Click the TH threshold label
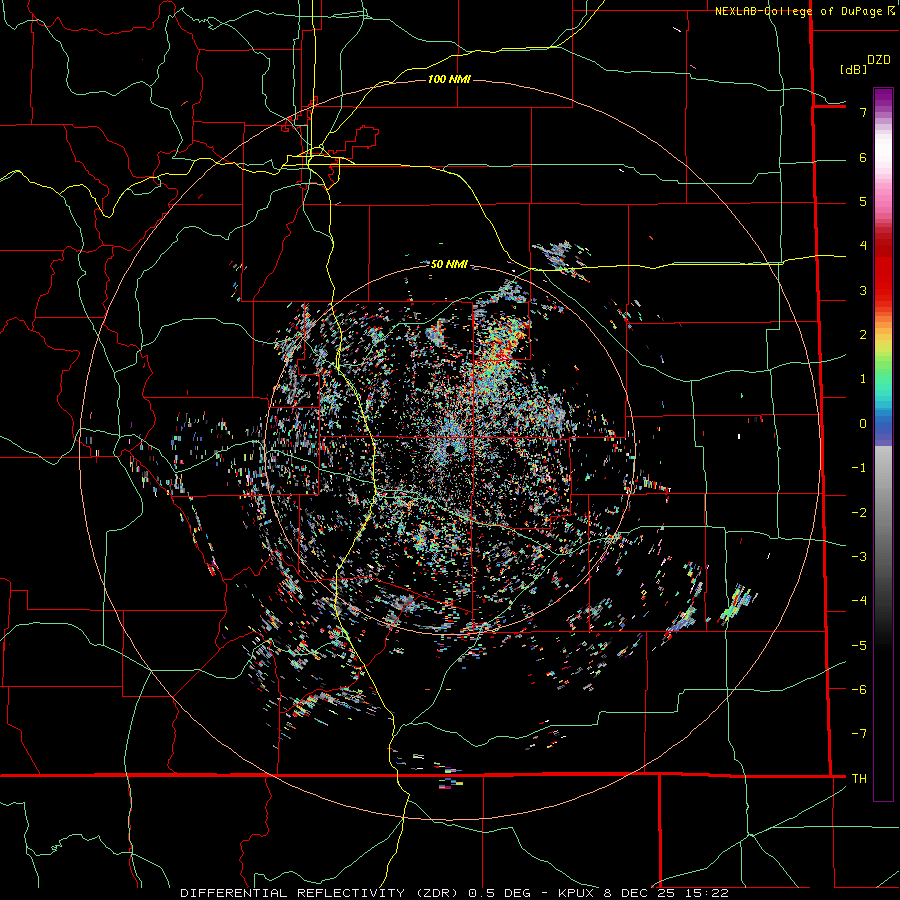 (859, 779)
